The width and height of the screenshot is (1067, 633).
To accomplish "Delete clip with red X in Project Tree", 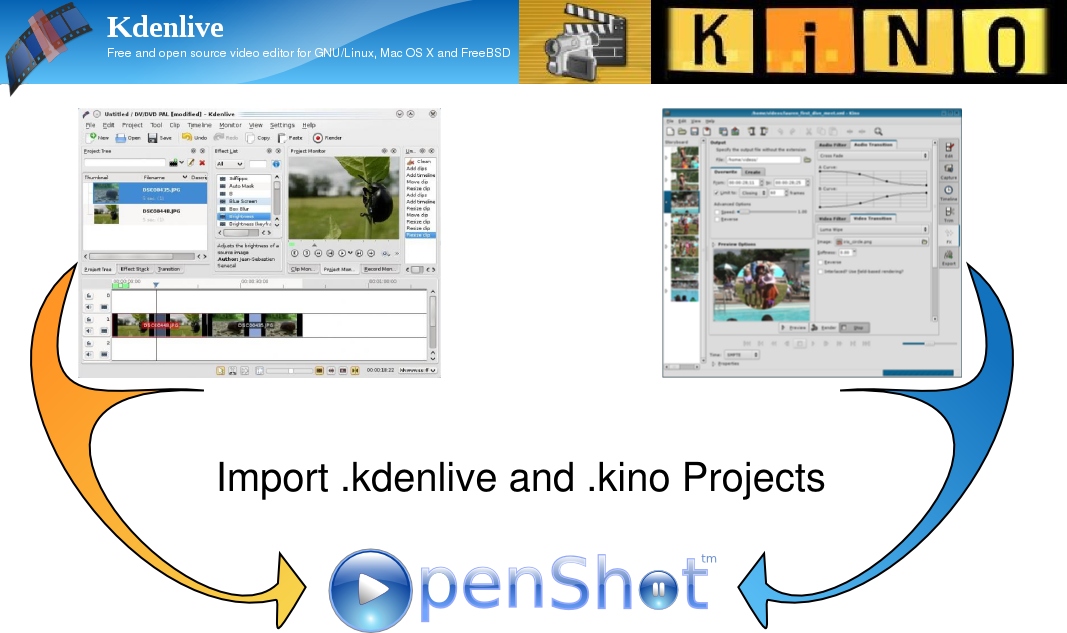I will (x=202, y=163).
